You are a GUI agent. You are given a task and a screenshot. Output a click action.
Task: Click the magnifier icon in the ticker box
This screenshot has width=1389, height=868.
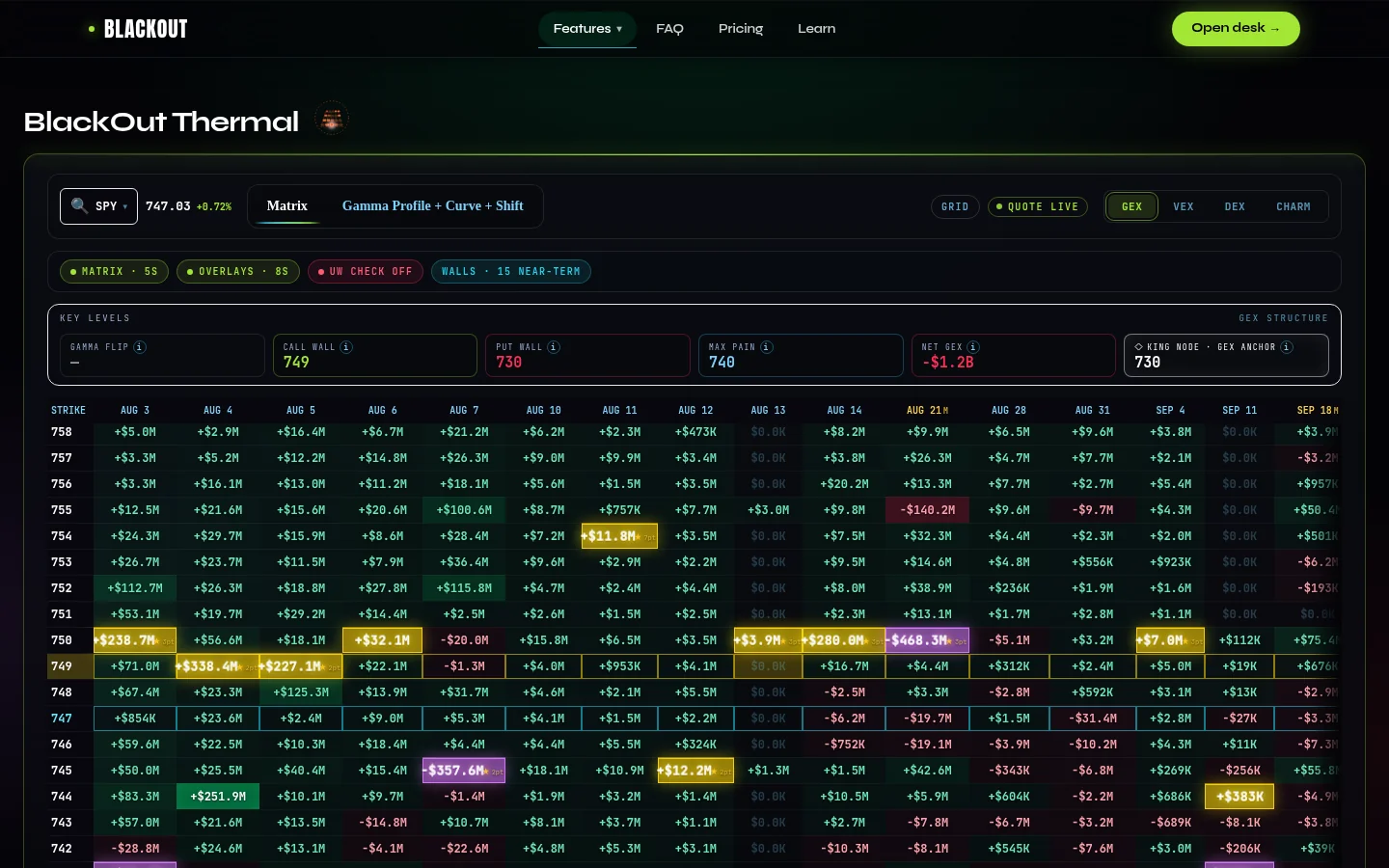tap(79, 205)
